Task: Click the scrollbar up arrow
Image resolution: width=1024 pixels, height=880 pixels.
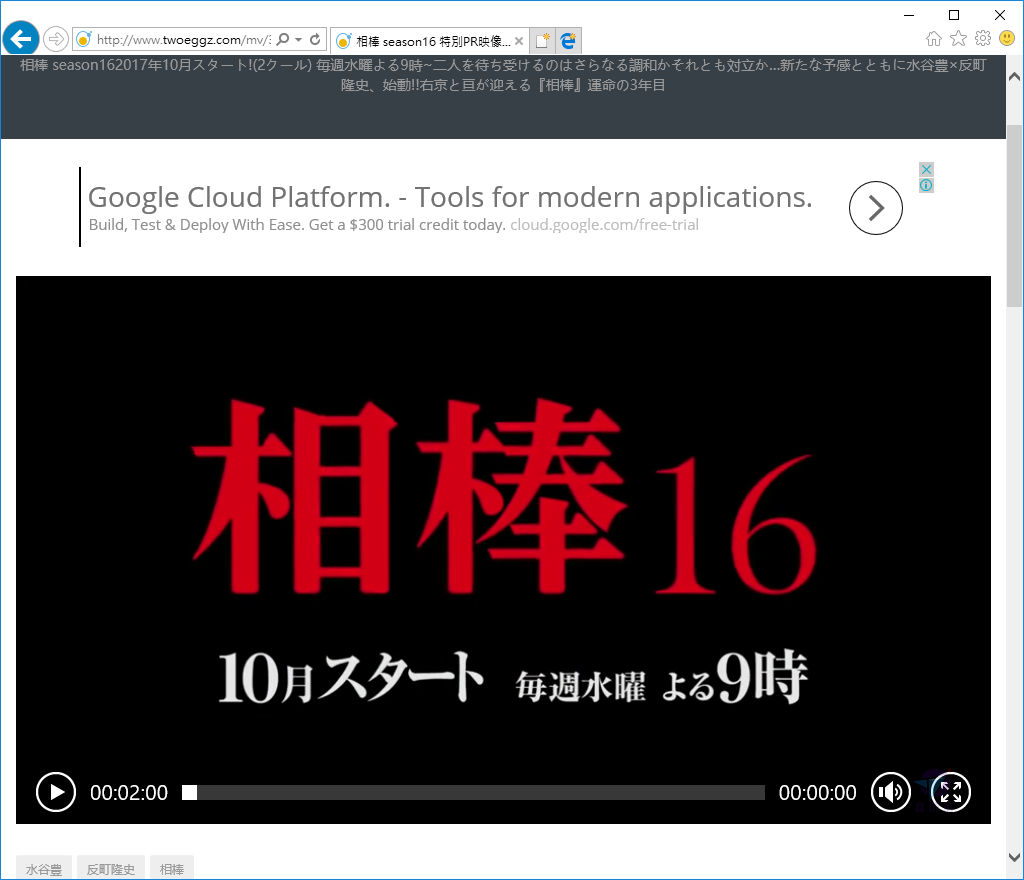Action: click(1014, 76)
